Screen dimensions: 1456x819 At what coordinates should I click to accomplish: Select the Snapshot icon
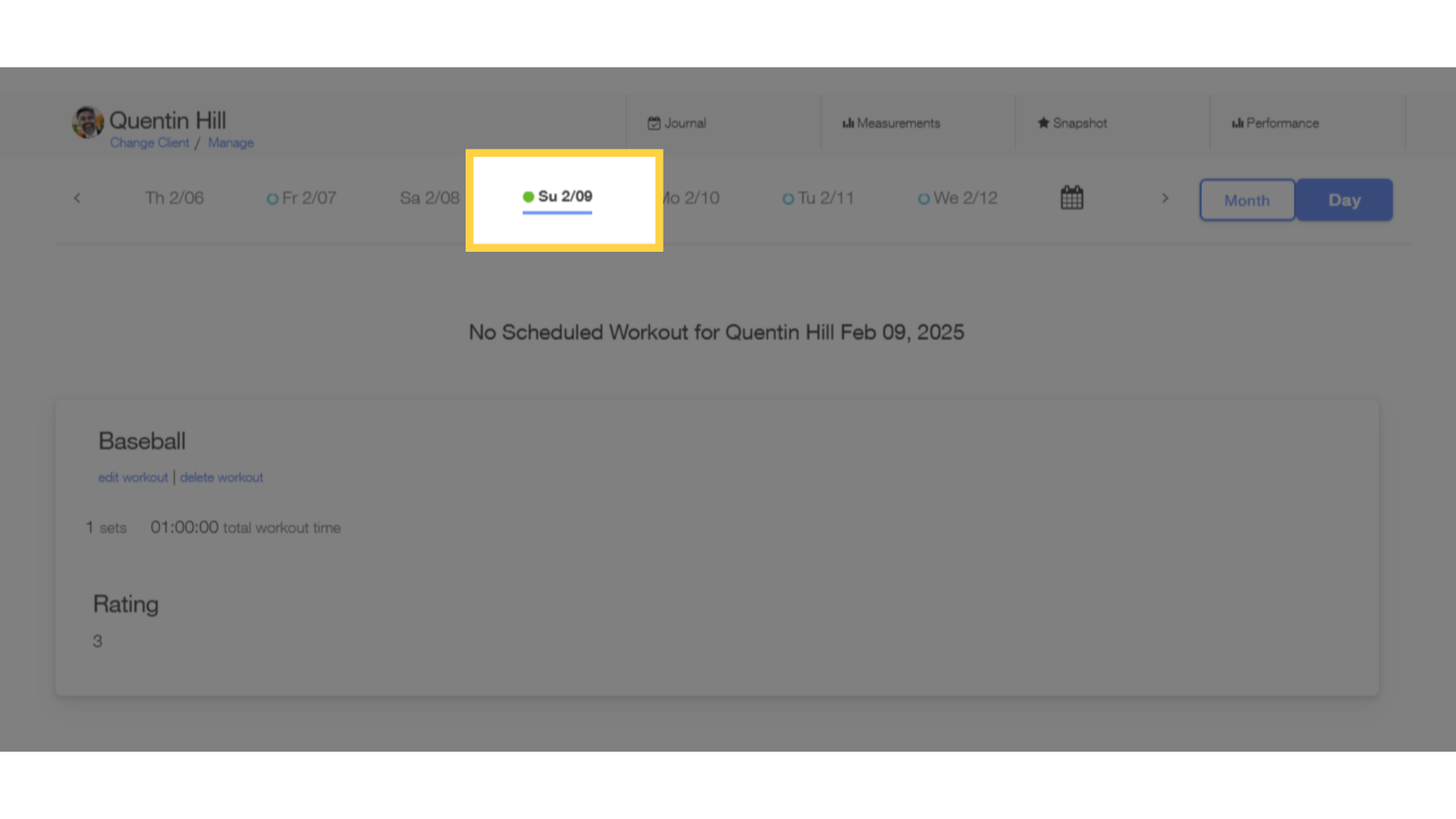pyautogui.click(x=1044, y=122)
